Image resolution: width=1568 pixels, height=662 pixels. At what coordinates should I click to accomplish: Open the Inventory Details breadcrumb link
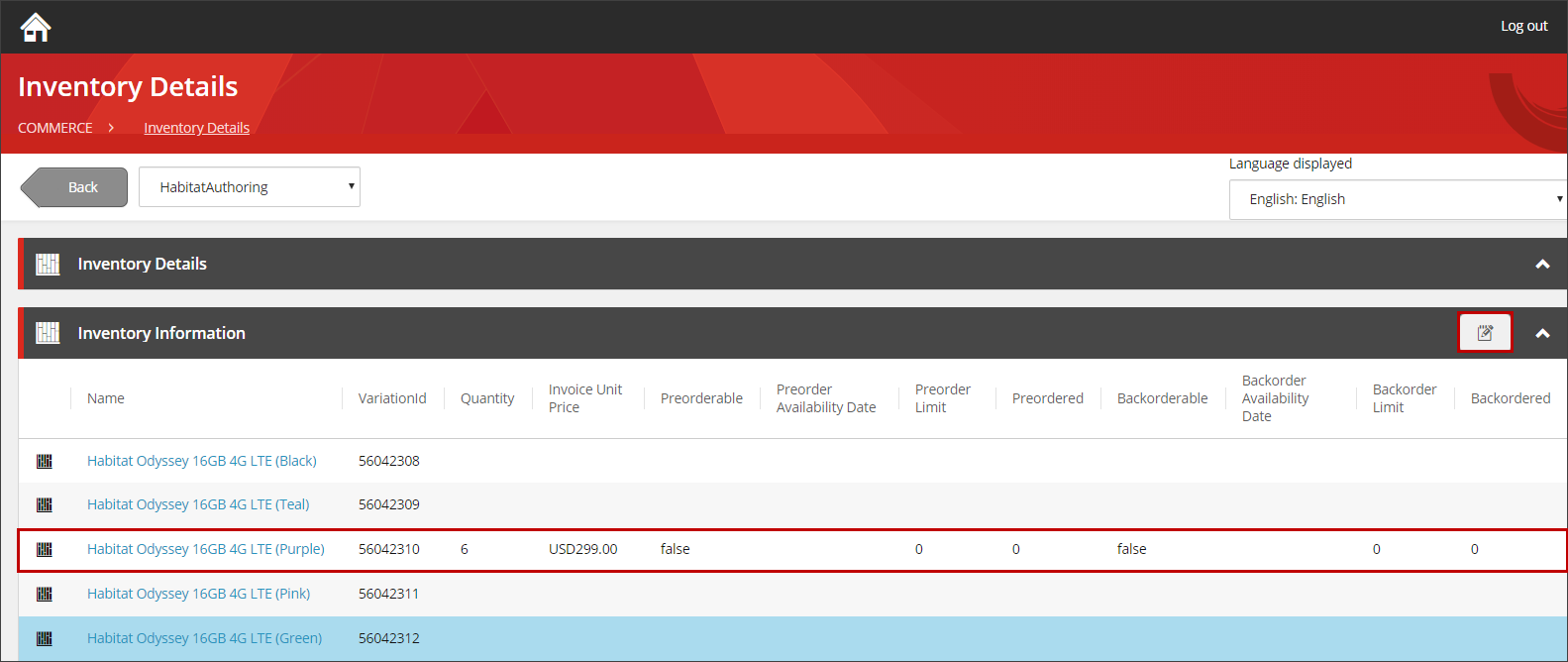pyautogui.click(x=196, y=128)
